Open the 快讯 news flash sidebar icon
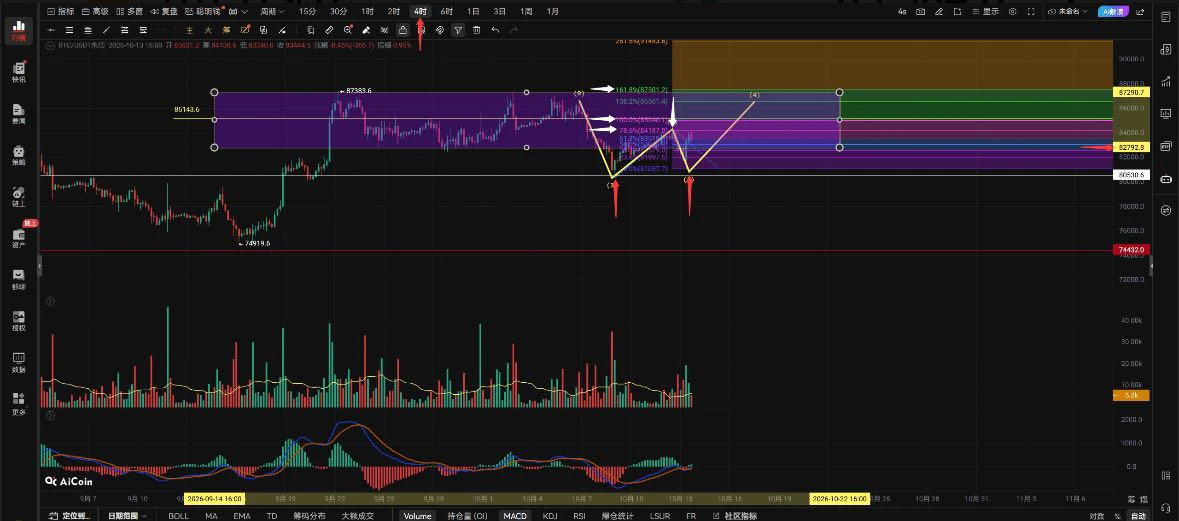Image resolution: width=1179 pixels, height=521 pixels. coord(19,72)
